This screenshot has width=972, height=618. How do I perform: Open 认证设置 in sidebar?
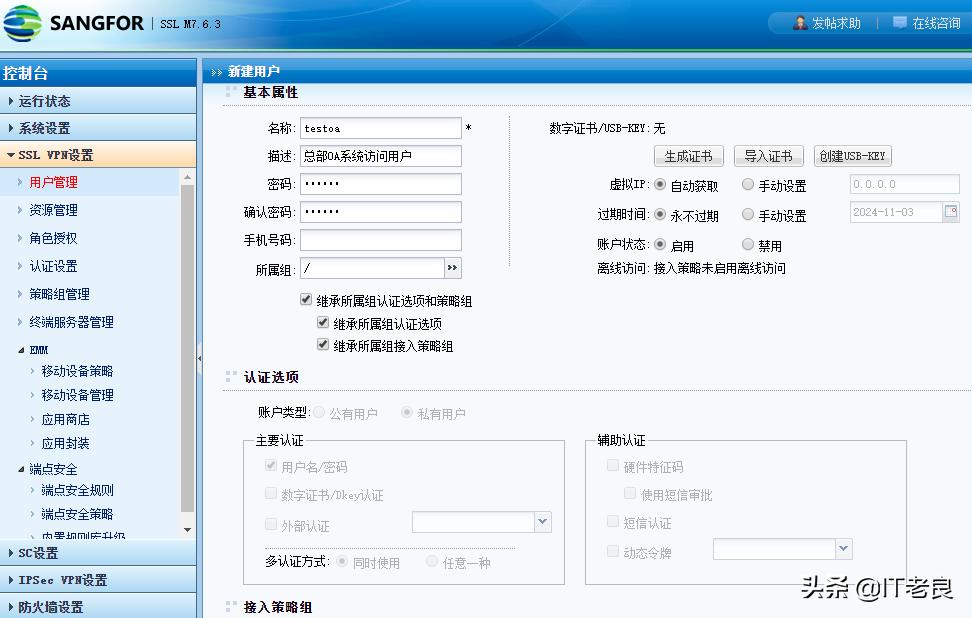(x=53, y=267)
